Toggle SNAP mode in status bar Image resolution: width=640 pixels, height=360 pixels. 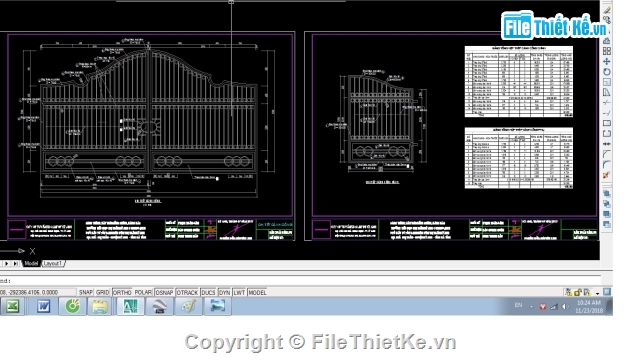(x=86, y=292)
